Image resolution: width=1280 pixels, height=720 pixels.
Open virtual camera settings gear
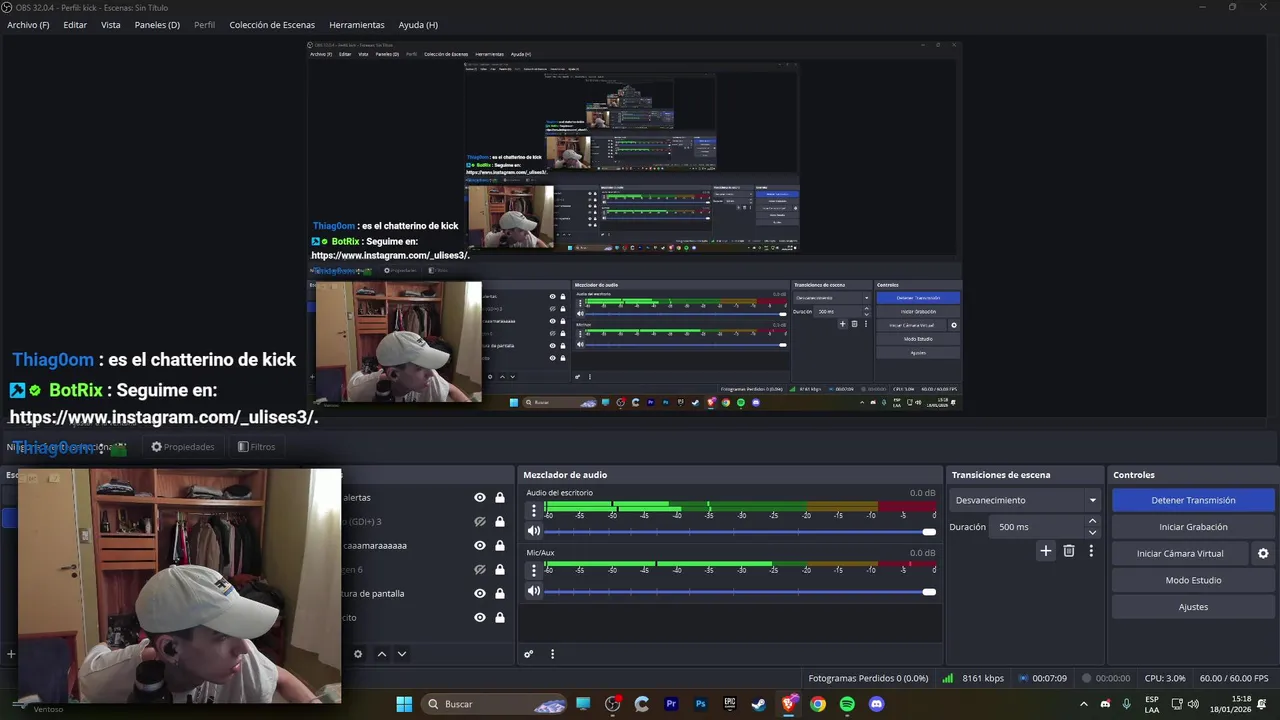[x=1263, y=553]
